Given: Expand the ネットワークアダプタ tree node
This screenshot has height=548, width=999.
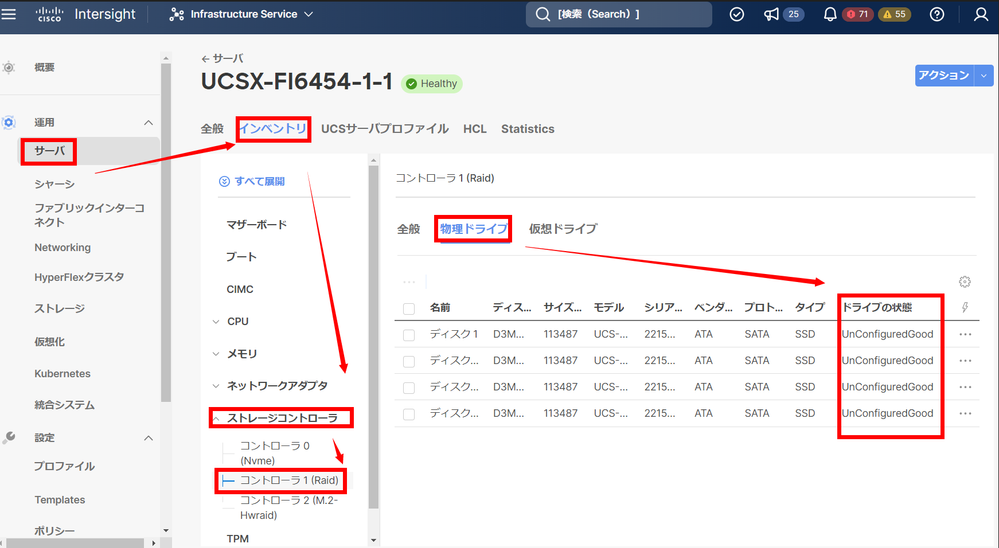Looking at the screenshot, I should click(x=216, y=386).
